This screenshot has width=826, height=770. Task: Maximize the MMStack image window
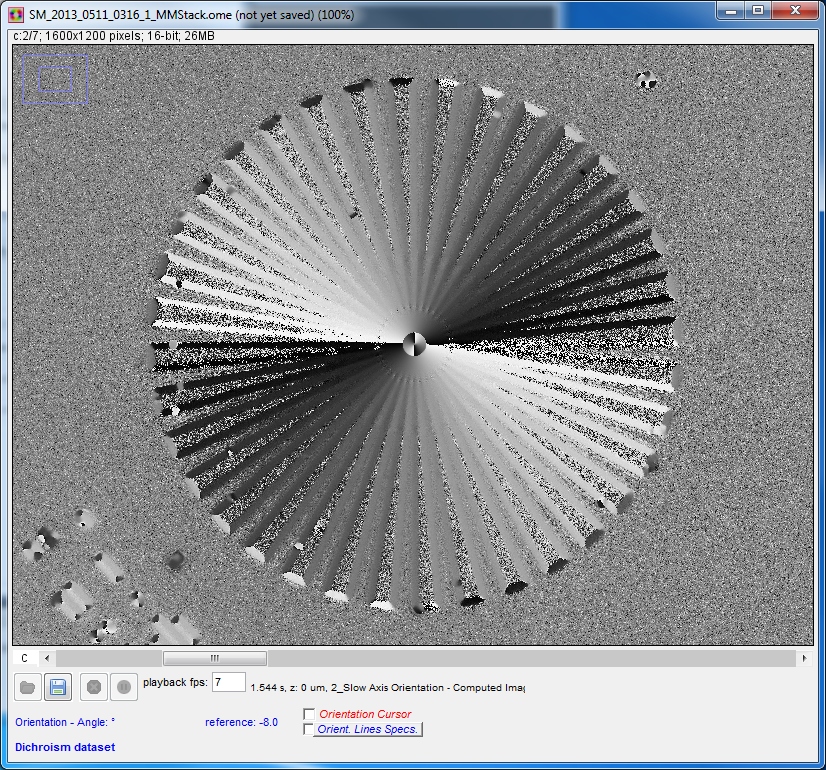(758, 12)
